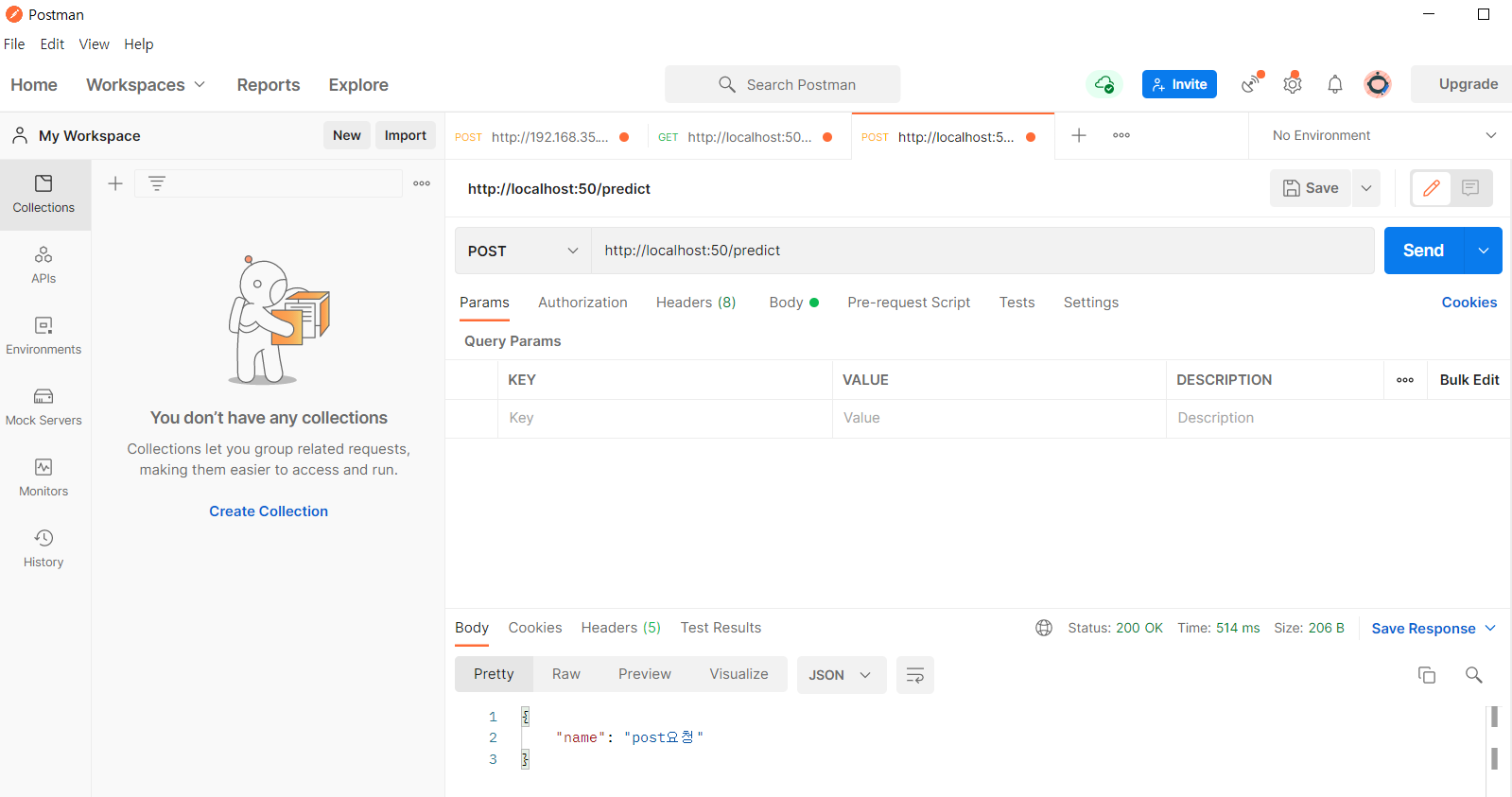Open the Help menu
Viewport: 1512px width, 797px height.
[x=138, y=44]
